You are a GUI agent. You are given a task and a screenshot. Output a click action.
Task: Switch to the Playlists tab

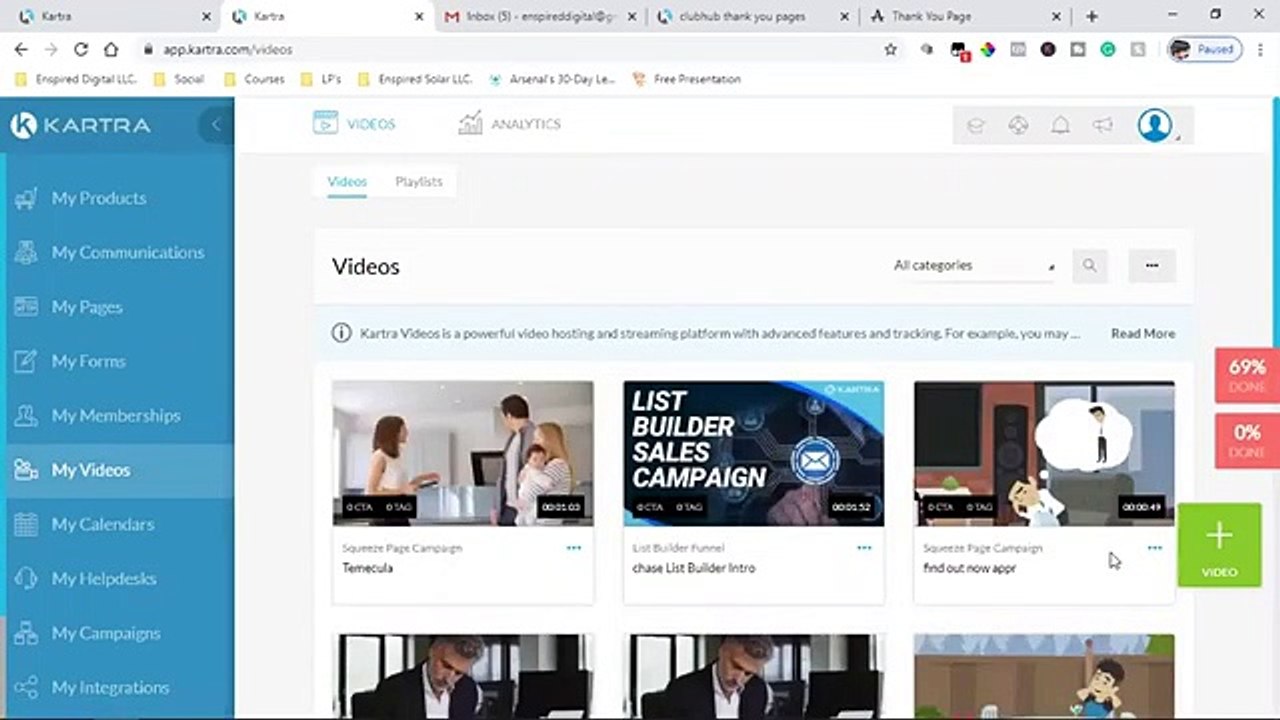(x=418, y=181)
